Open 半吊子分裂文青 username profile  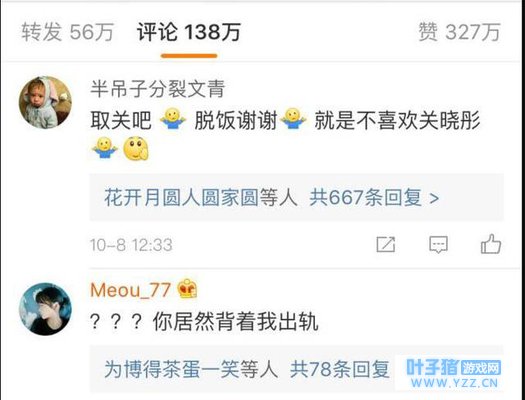(x=157, y=89)
